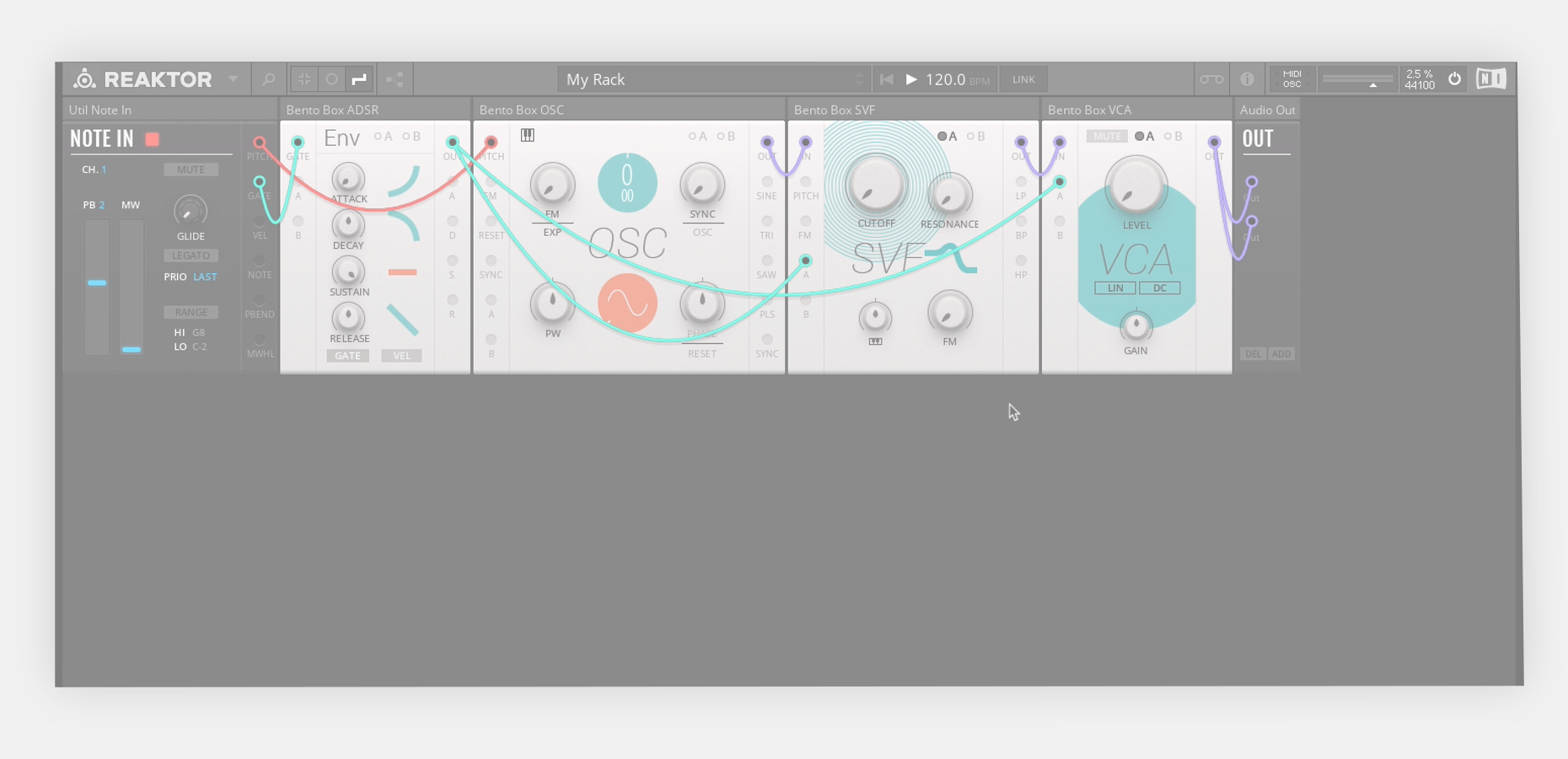This screenshot has height=759, width=1568.
Task: Click the Native Instruments NI logo
Action: tap(1490, 79)
